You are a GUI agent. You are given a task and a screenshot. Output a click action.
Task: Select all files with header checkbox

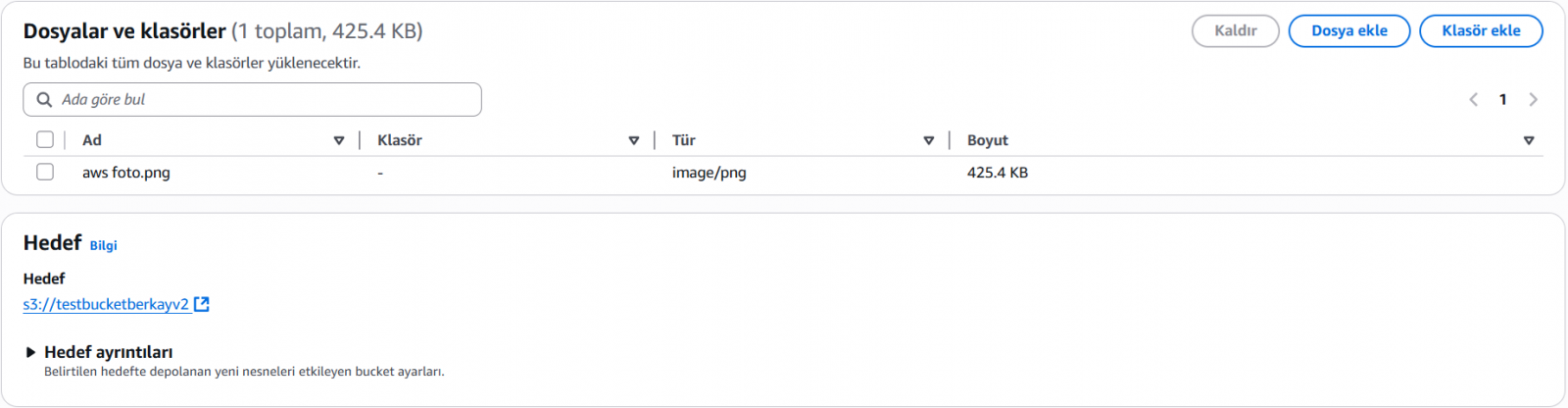click(x=45, y=140)
